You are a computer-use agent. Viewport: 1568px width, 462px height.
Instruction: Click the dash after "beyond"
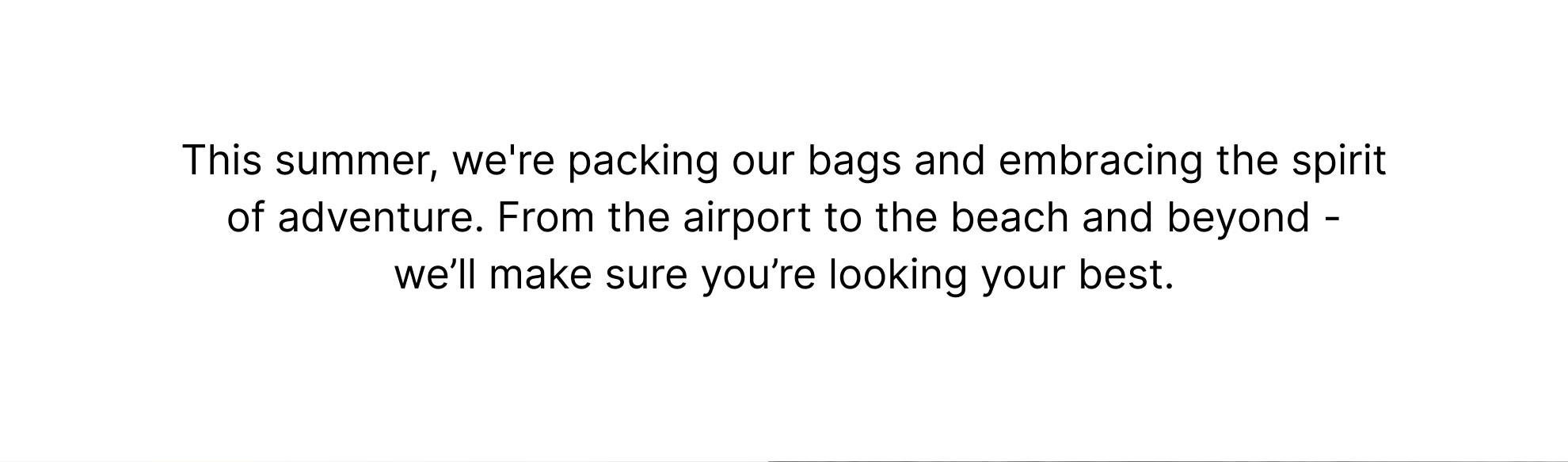(1332, 221)
